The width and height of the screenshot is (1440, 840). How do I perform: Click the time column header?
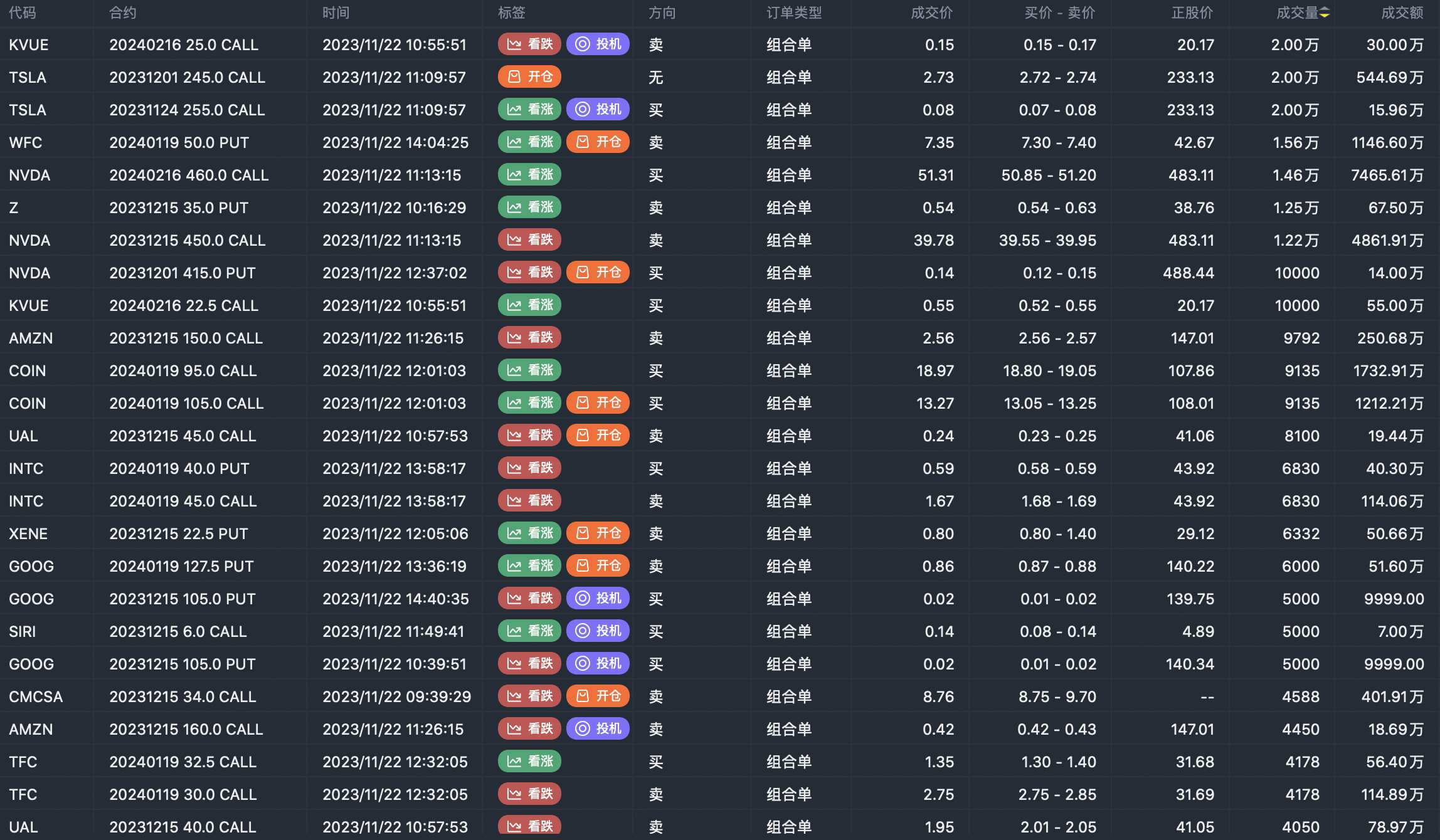(x=336, y=13)
